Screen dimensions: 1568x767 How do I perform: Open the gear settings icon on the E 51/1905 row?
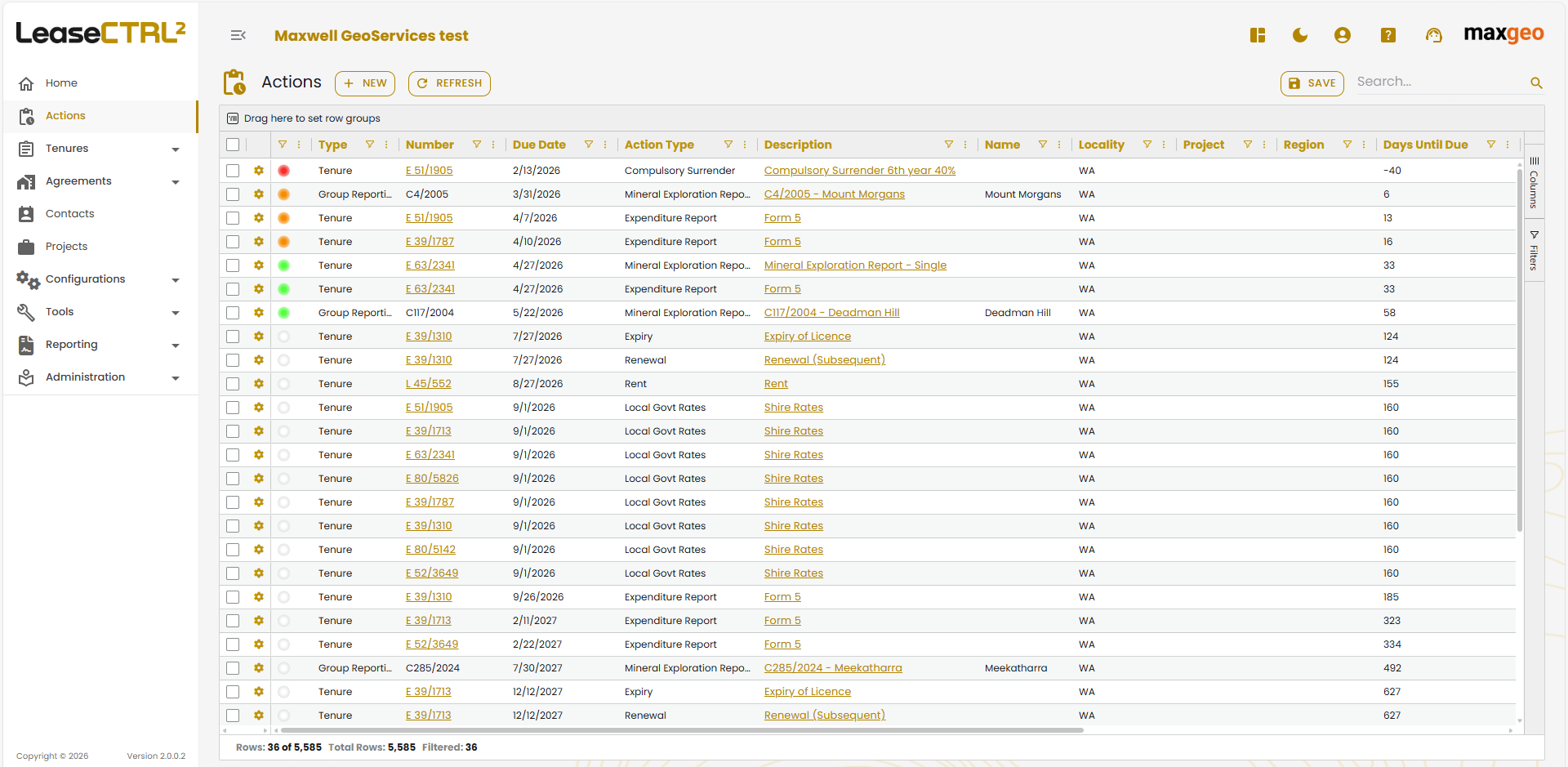(x=258, y=171)
